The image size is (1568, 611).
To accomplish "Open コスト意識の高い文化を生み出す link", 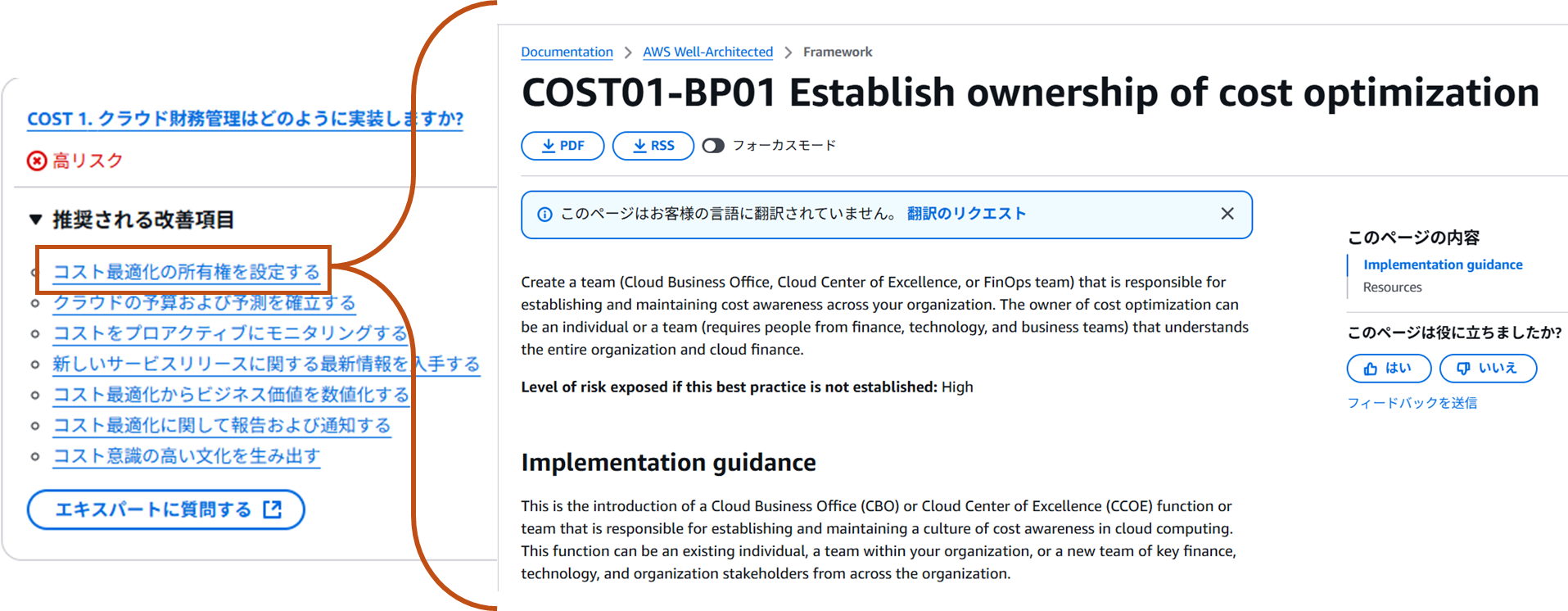I will (x=187, y=456).
